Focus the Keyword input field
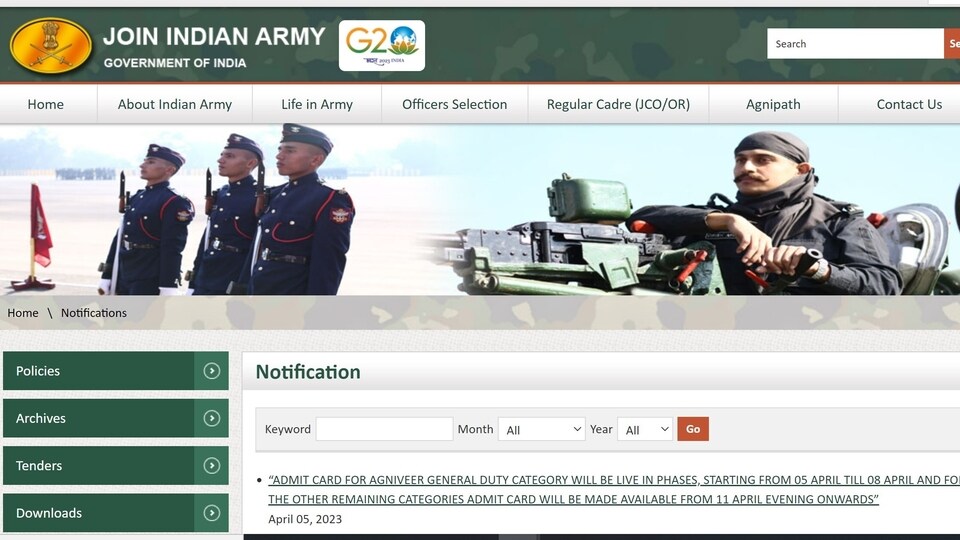The height and width of the screenshot is (540, 960). coord(384,429)
